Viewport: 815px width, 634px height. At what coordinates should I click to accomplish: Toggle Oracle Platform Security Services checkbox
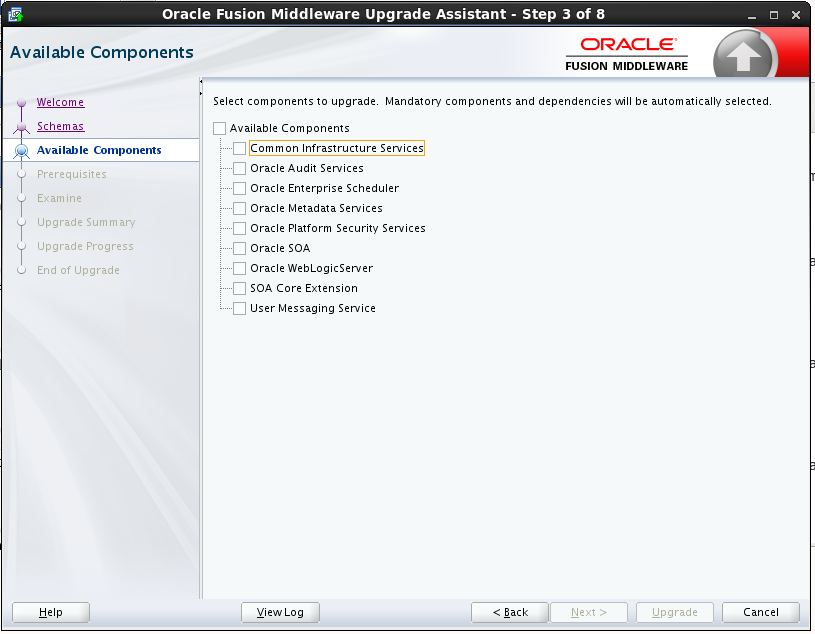[239, 229]
